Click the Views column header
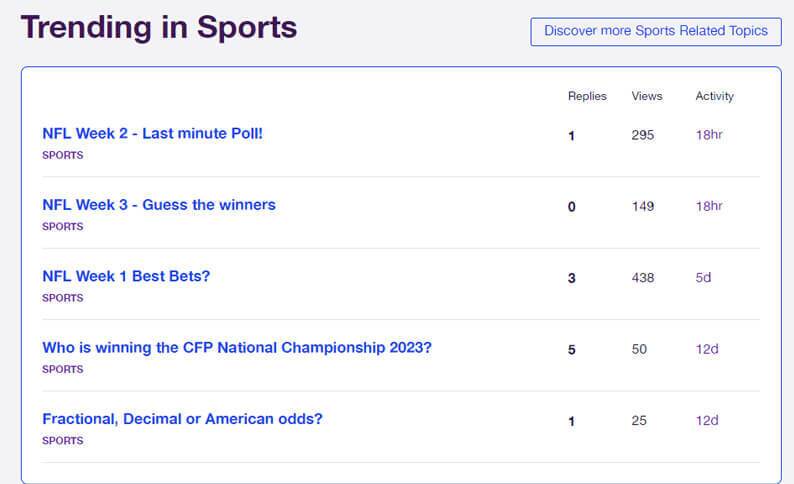The height and width of the screenshot is (484, 794). click(x=647, y=96)
